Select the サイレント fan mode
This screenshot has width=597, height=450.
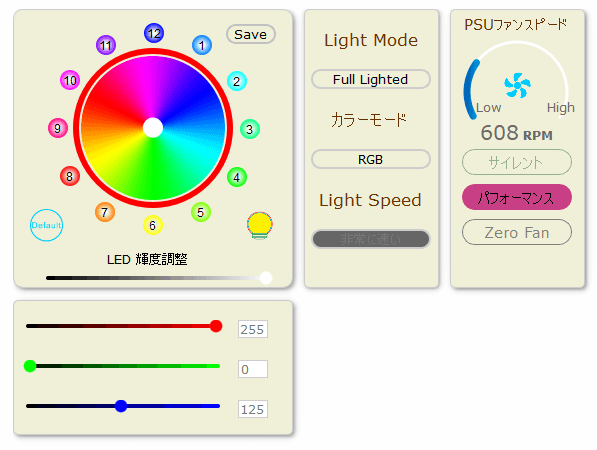517,163
